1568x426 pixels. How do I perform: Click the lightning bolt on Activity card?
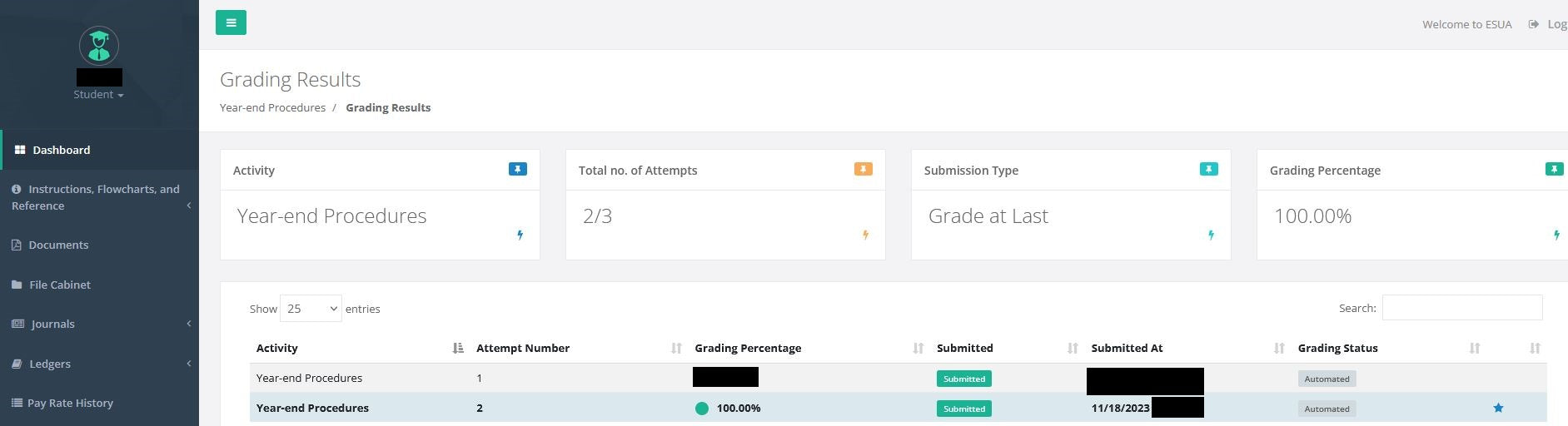point(520,235)
